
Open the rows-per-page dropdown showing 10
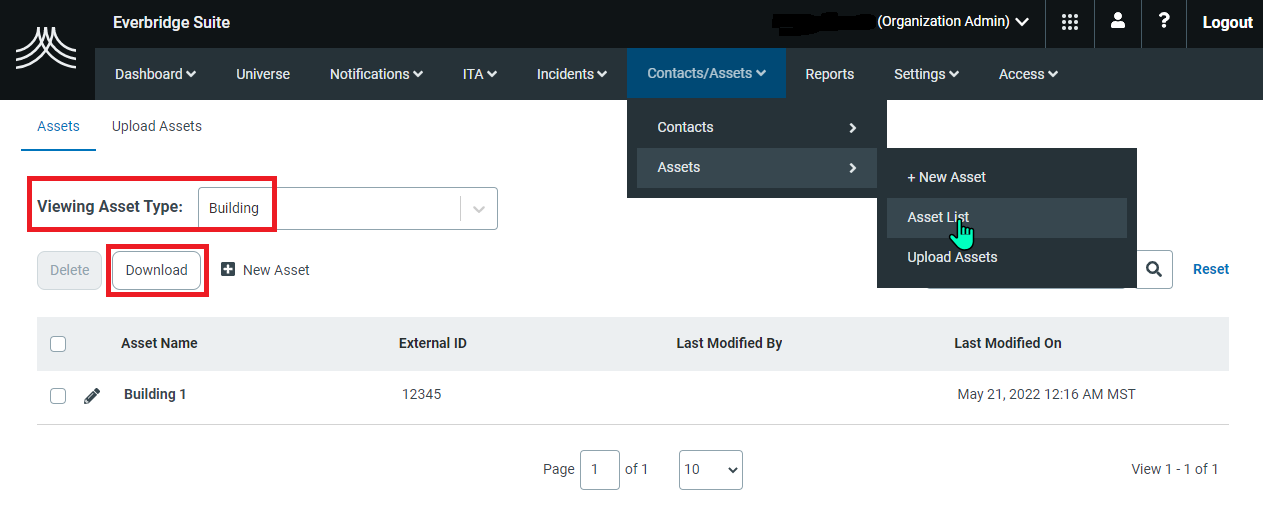711,469
